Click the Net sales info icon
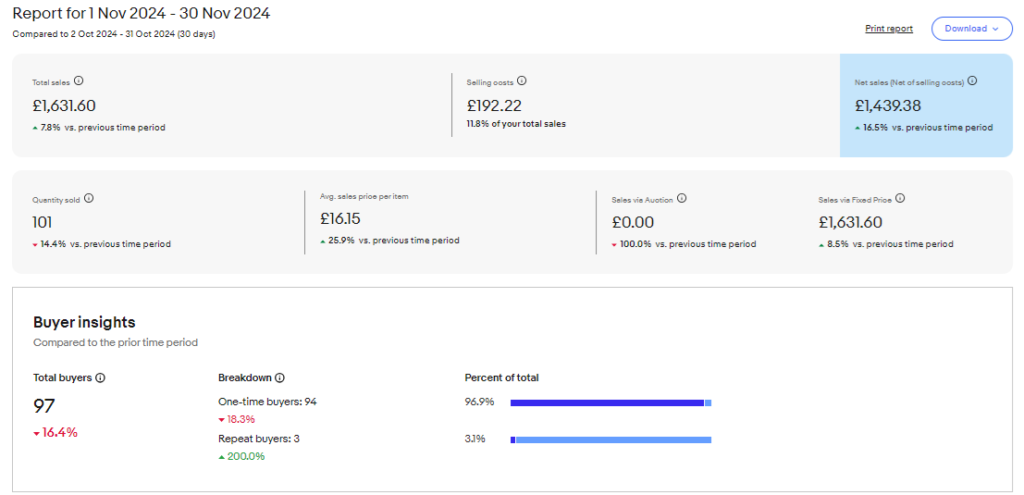 tap(972, 82)
